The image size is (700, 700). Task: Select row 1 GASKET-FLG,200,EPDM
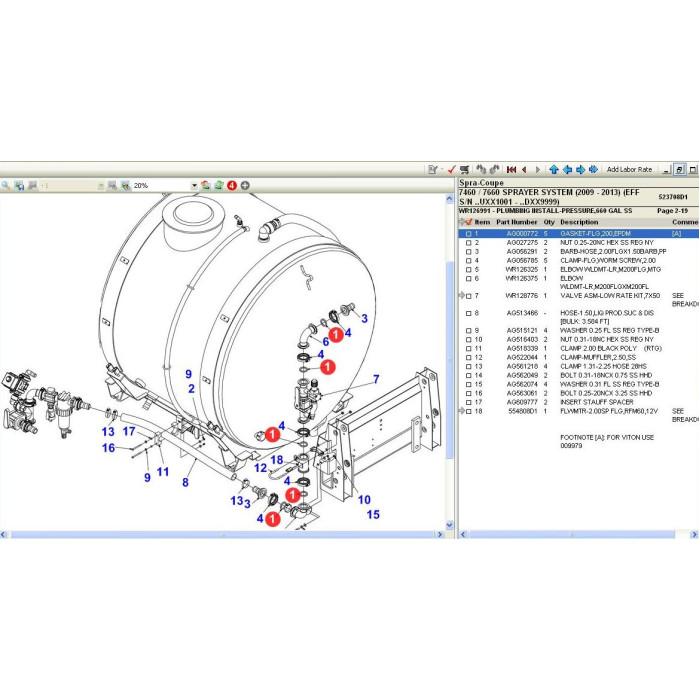point(579,233)
